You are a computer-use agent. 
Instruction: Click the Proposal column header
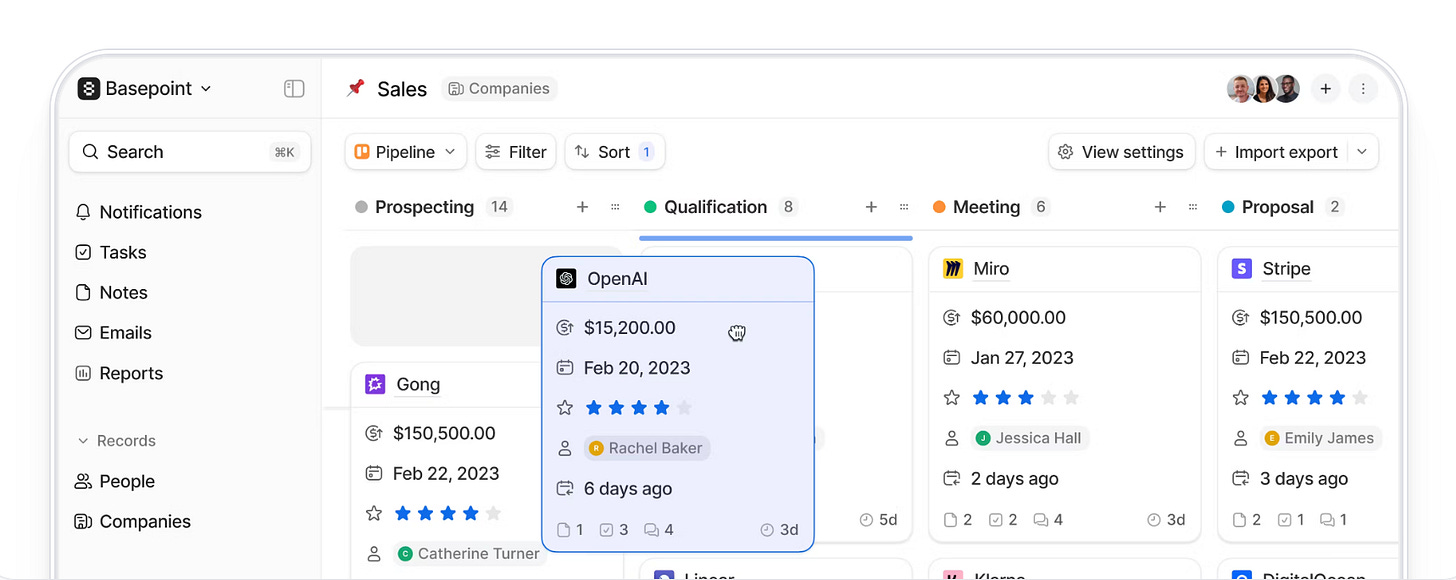pyautogui.click(x=1277, y=207)
